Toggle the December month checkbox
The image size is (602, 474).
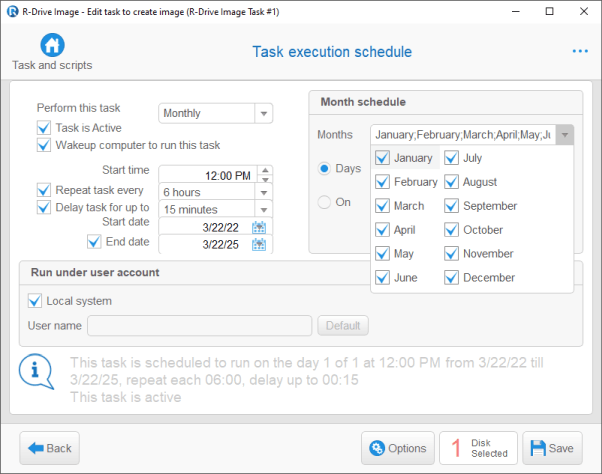coord(452,277)
